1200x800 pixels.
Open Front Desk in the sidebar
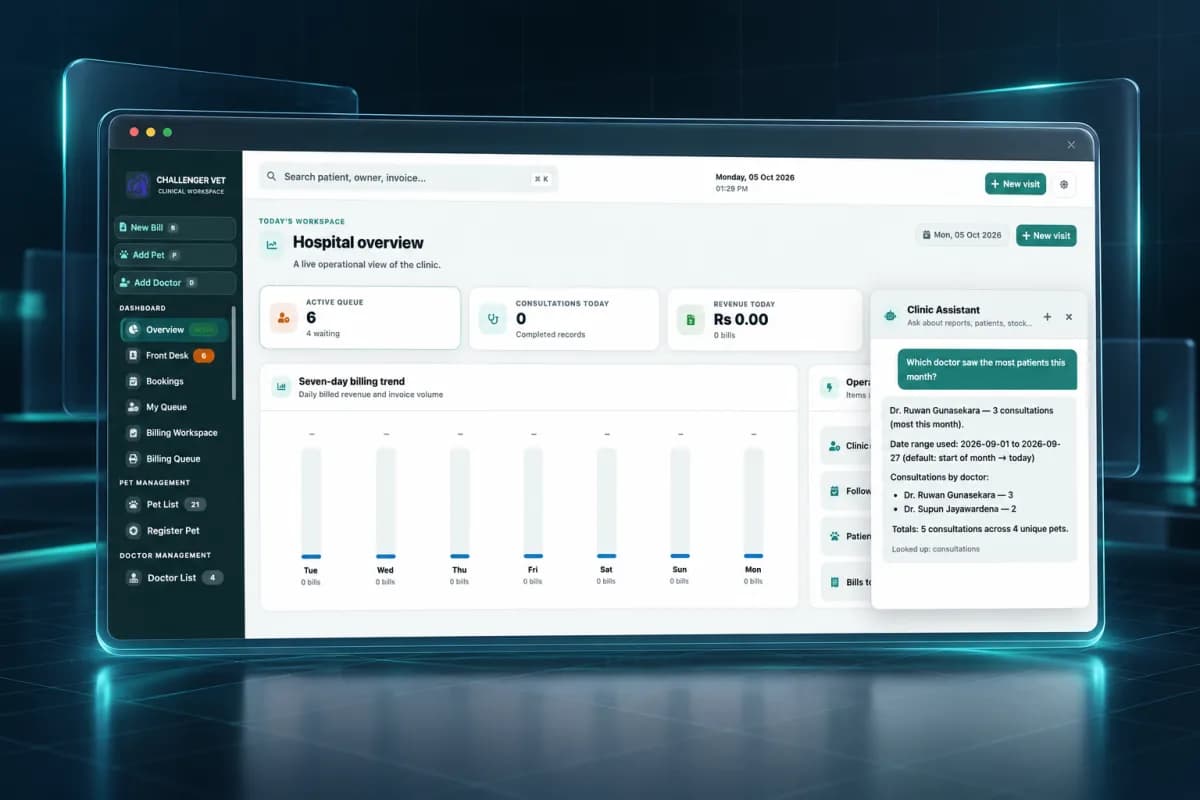click(174, 356)
